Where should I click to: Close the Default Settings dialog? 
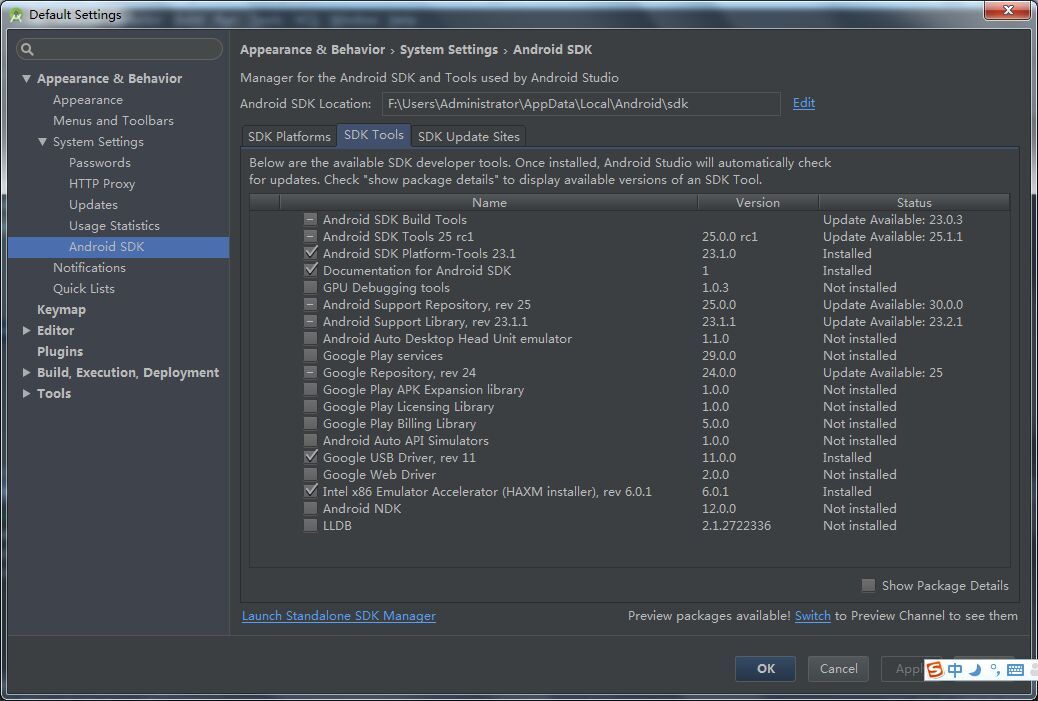[1008, 11]
